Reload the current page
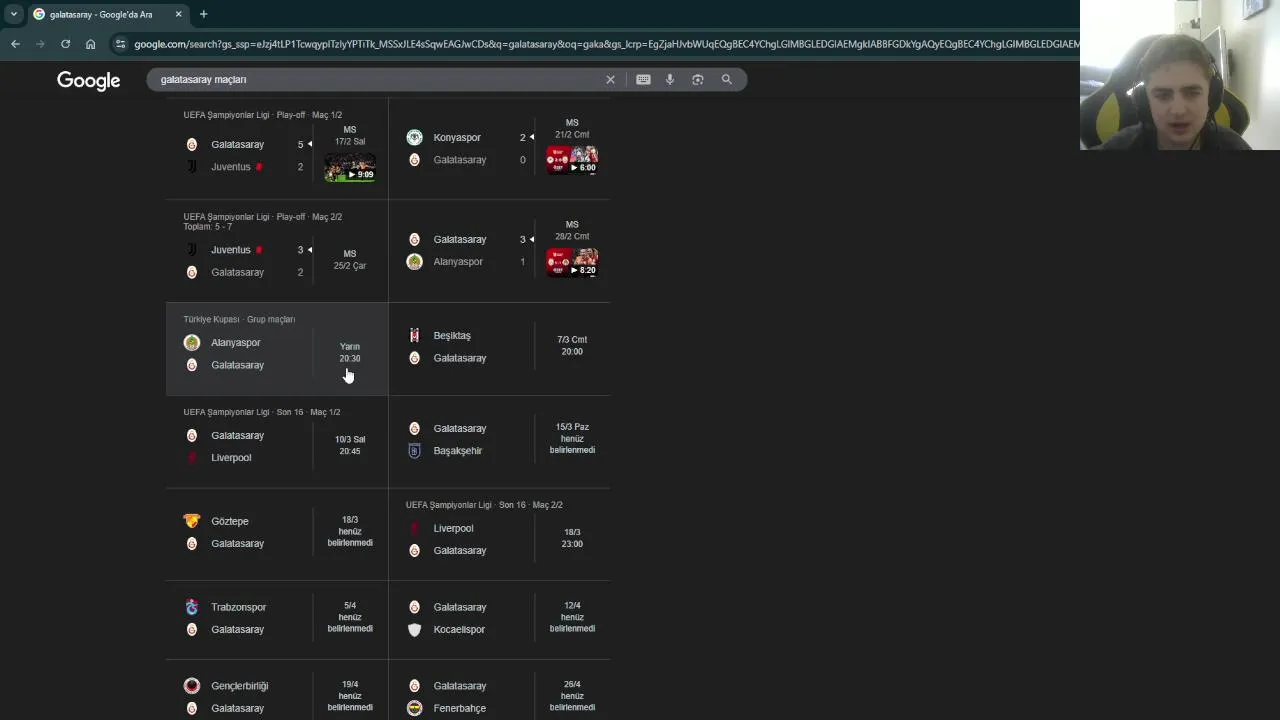The width and height of the screenshot is (1280, 720). [x=65, y=44]
